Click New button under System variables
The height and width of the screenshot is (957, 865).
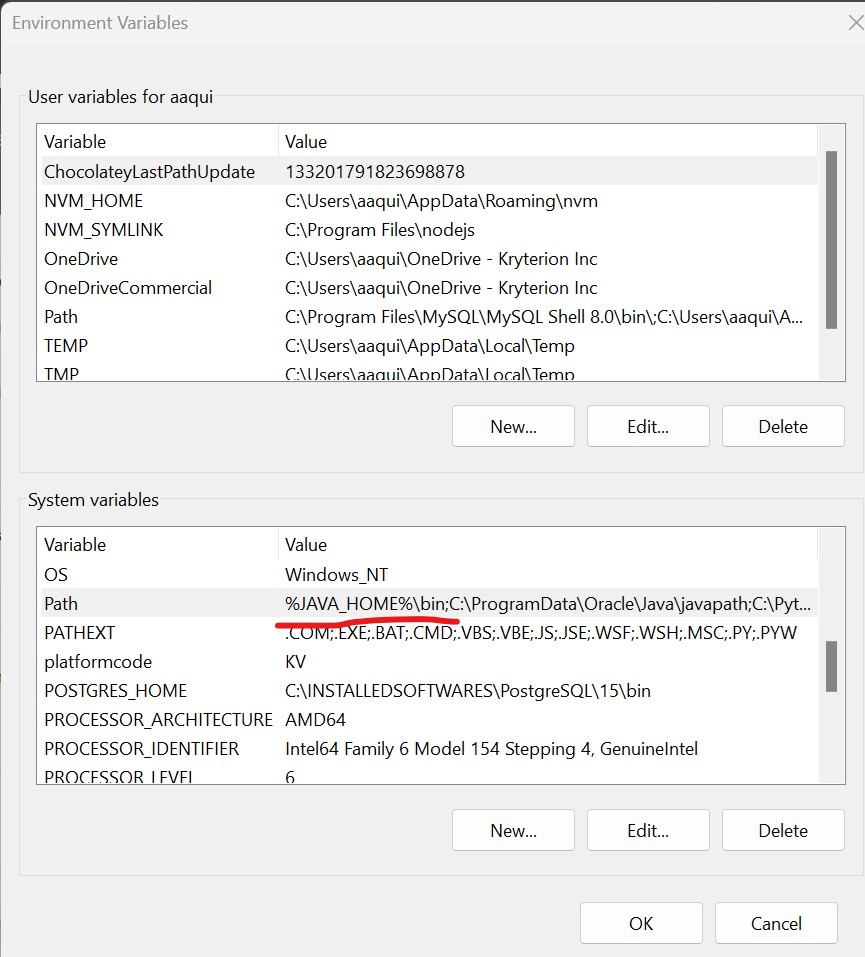(513, 830)
